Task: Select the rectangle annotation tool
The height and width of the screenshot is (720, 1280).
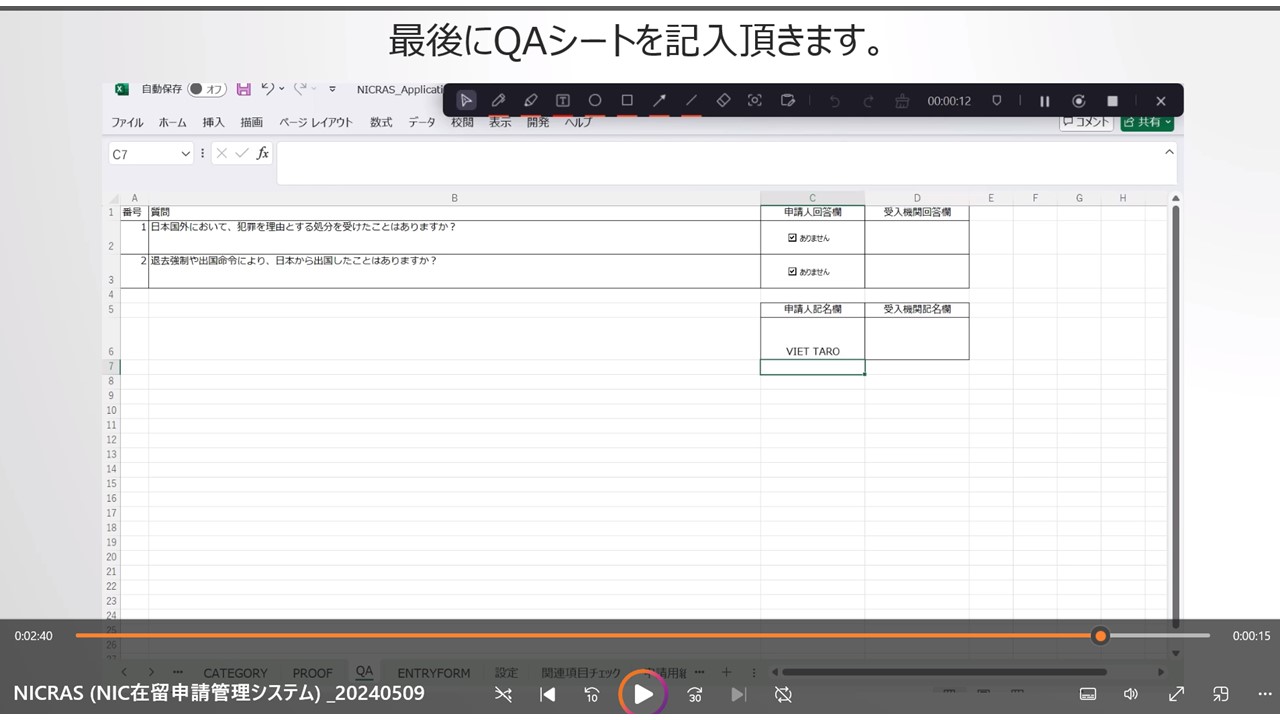Action: coord(626,100)
